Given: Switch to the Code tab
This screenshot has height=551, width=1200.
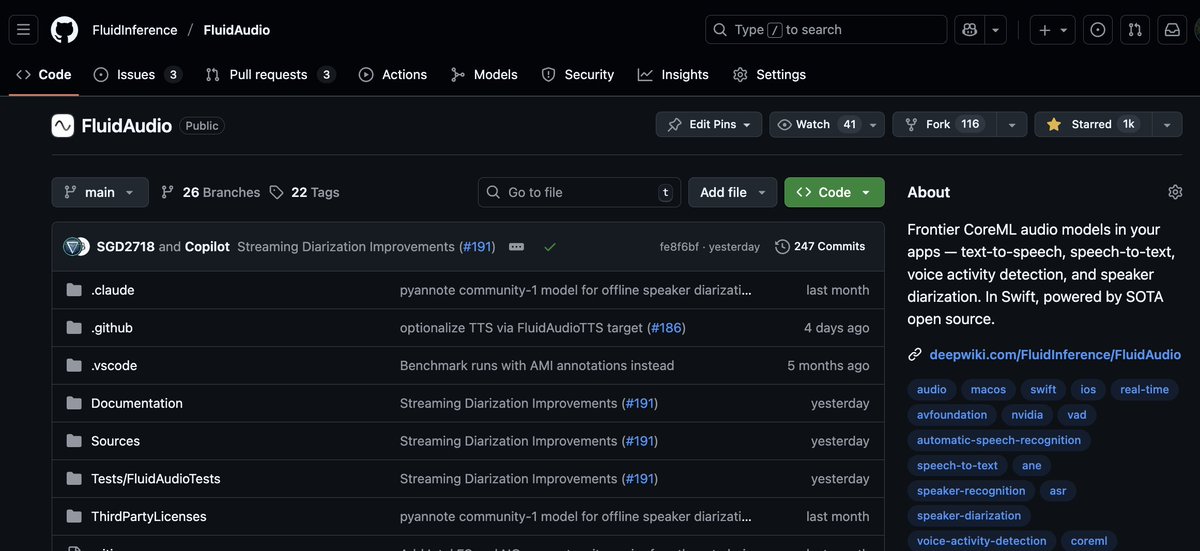Looking at the screenshot, I should (44, 75).
